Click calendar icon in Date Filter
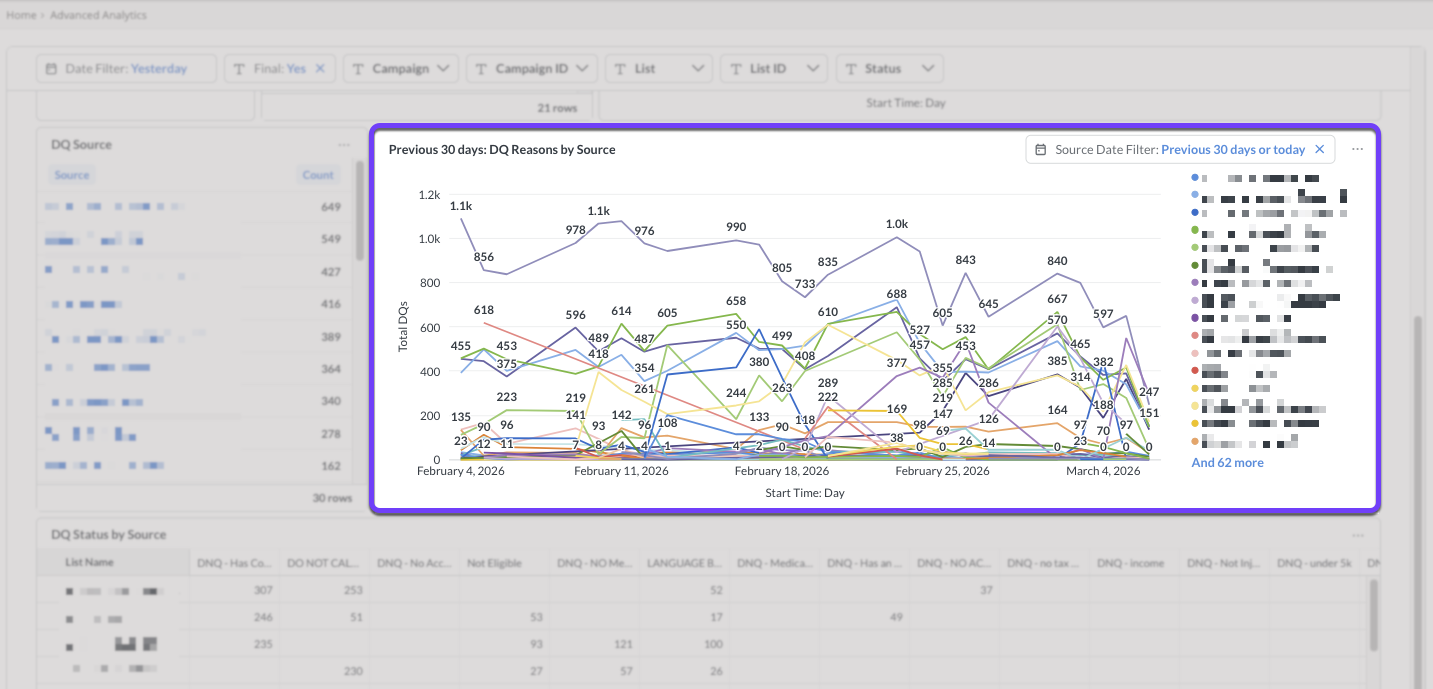This screenshot has height=689, width=1433. [52, 69]
